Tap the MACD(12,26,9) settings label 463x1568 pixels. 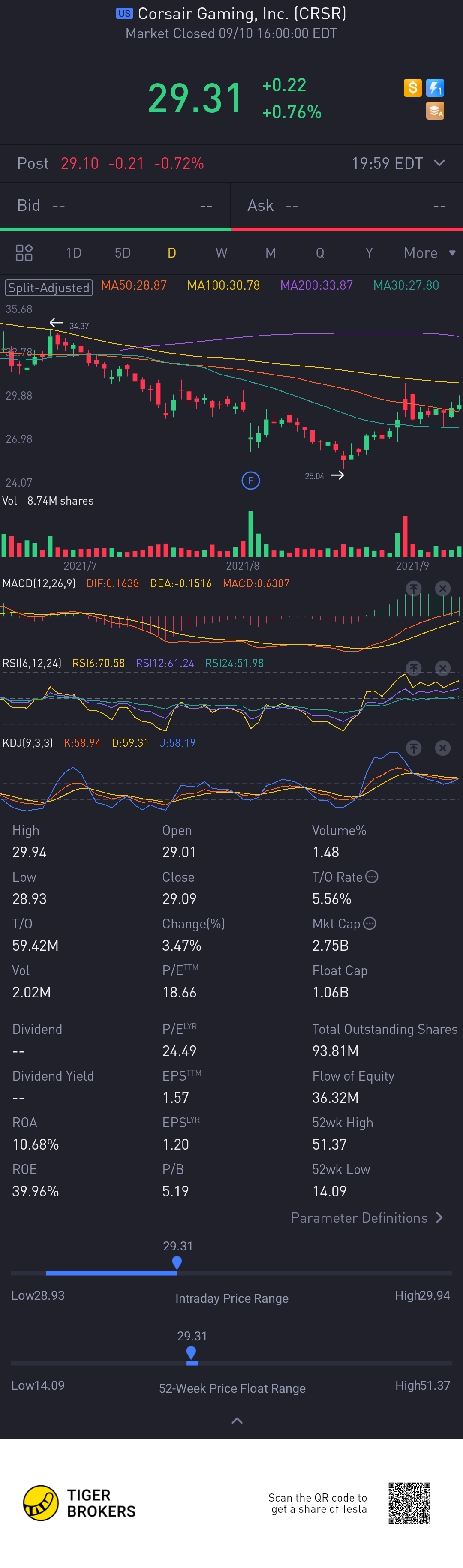tap(39, 583)
